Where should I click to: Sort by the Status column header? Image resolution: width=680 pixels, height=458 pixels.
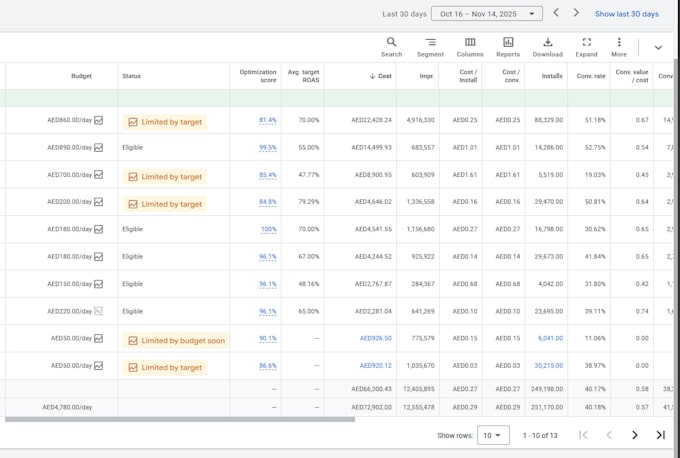[131, 76]
